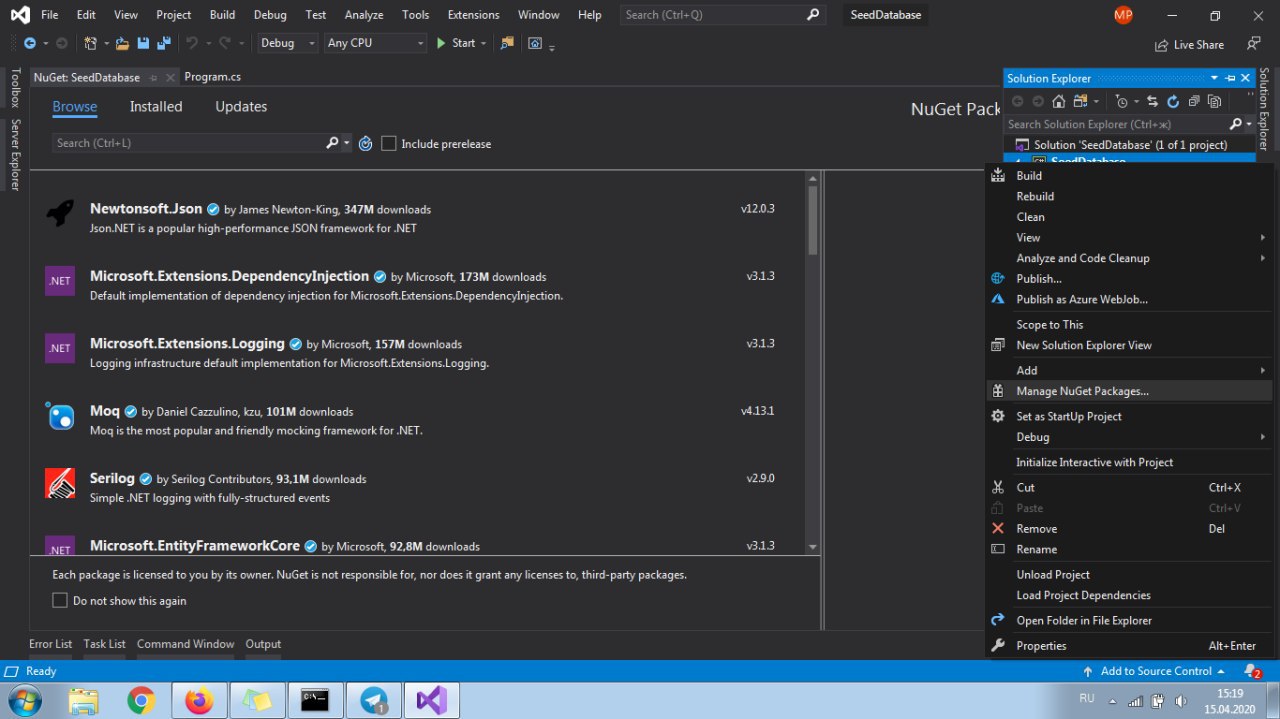
Task: Select the Moq package
Action: point(417,419)
